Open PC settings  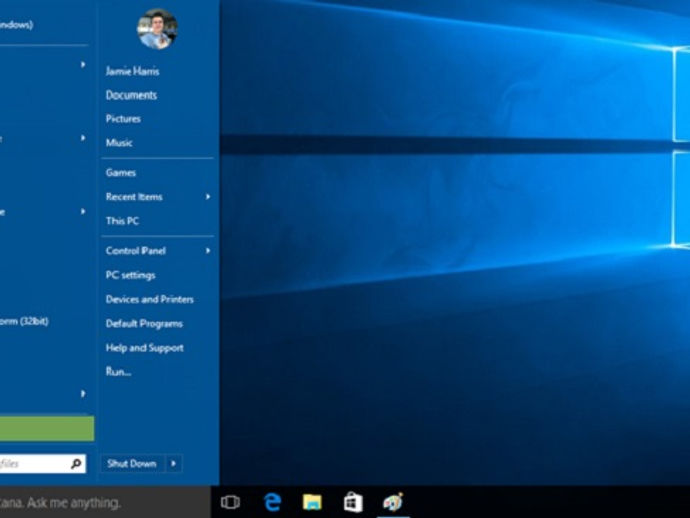tap(130, 275)
